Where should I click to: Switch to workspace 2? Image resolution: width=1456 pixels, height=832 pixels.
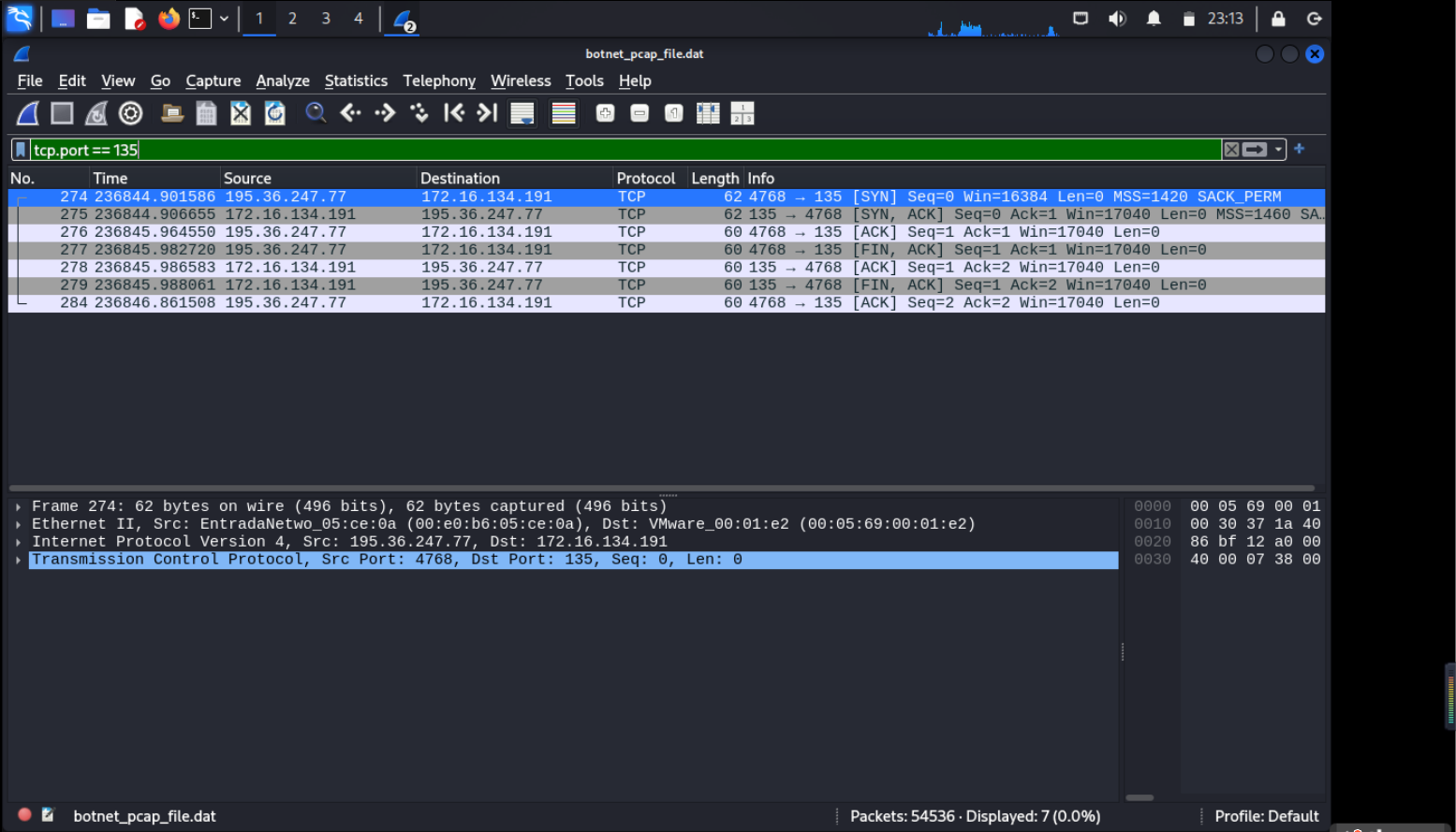tap(292, 19)
